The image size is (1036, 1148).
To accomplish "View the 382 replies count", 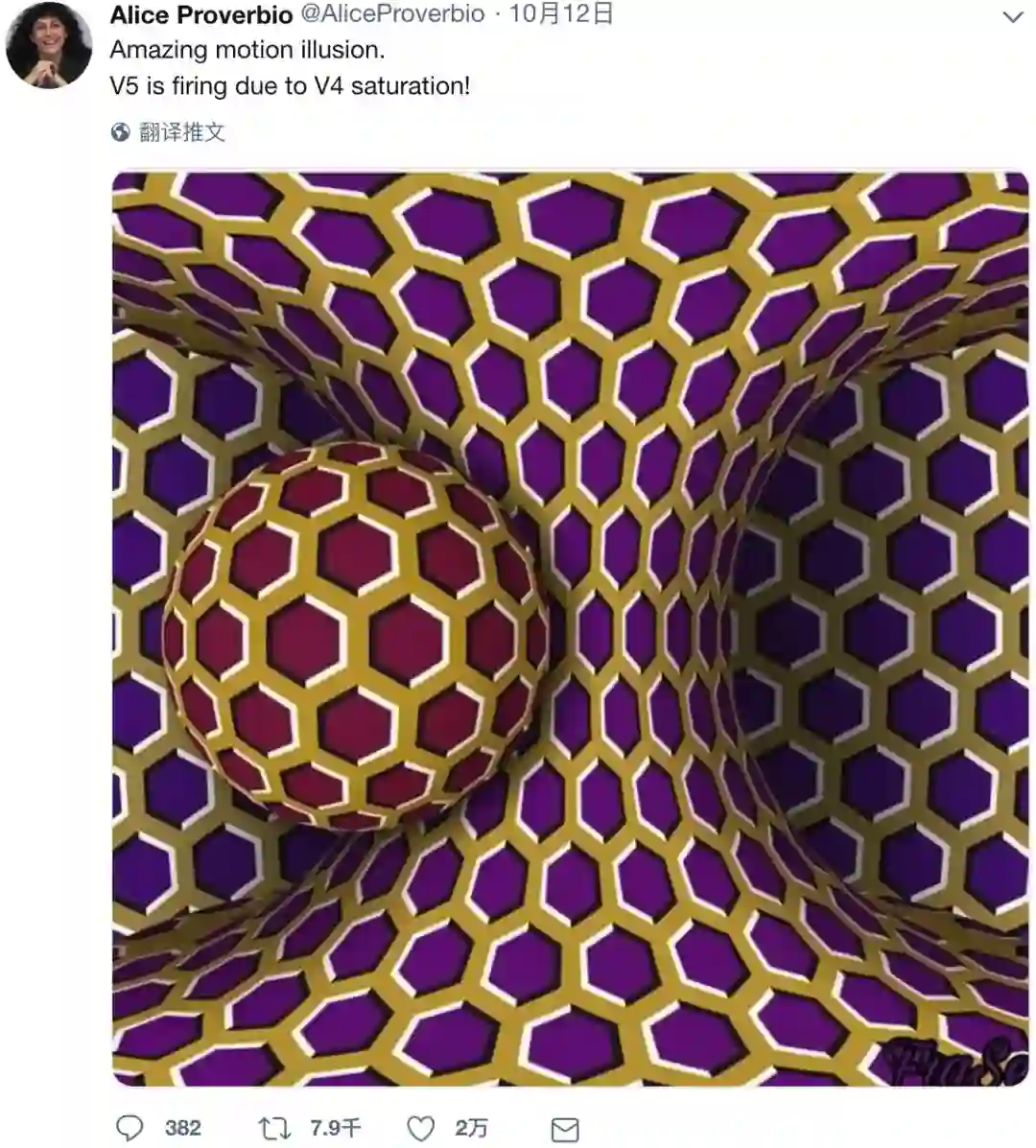I will (x=183, y=1128).
